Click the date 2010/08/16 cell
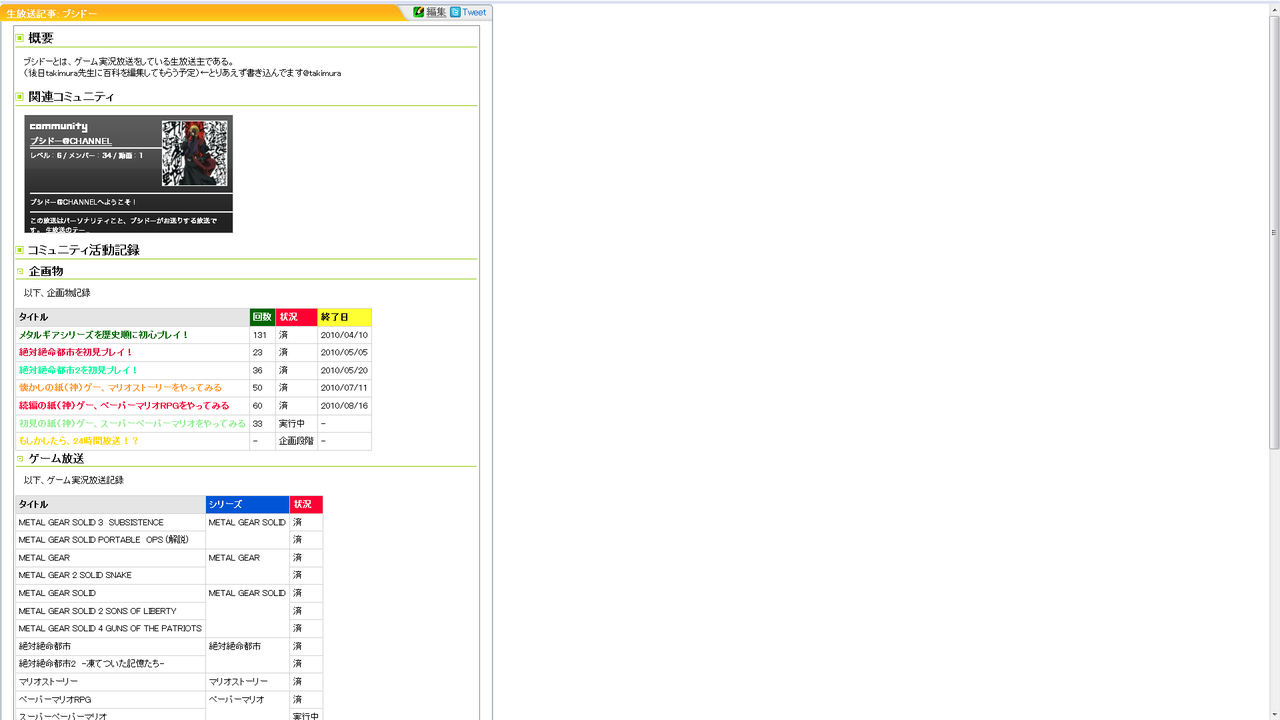1280x720 pixels. (345, 405)
